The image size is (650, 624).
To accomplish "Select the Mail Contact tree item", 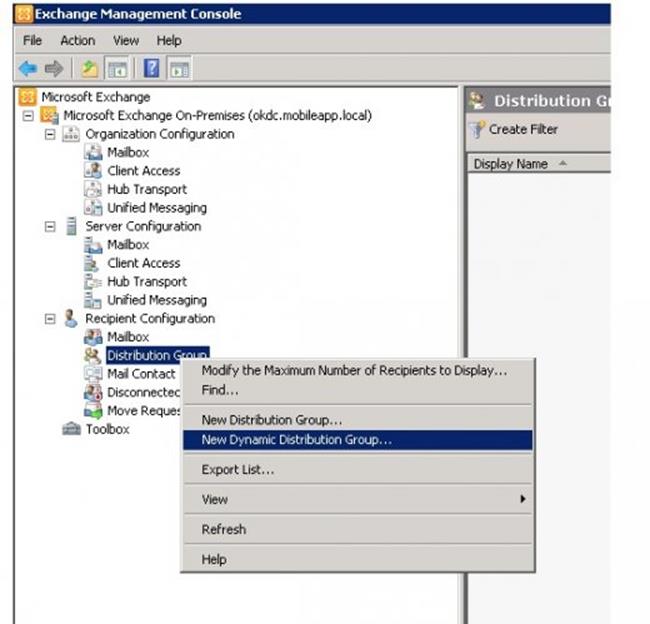I will click(141, 374).
